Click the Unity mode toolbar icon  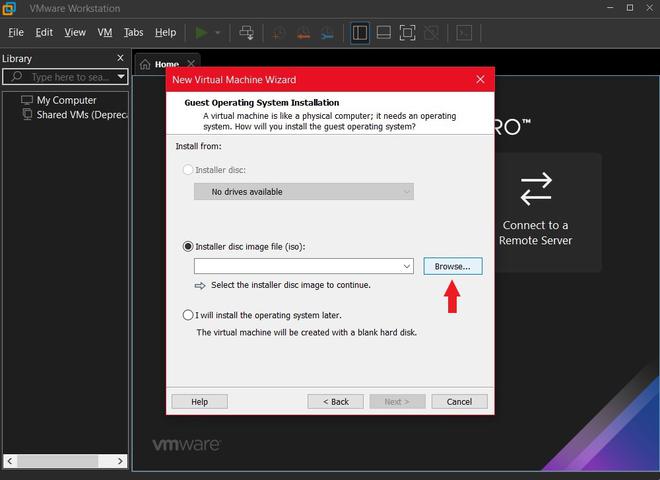click(x=431, y=32)
